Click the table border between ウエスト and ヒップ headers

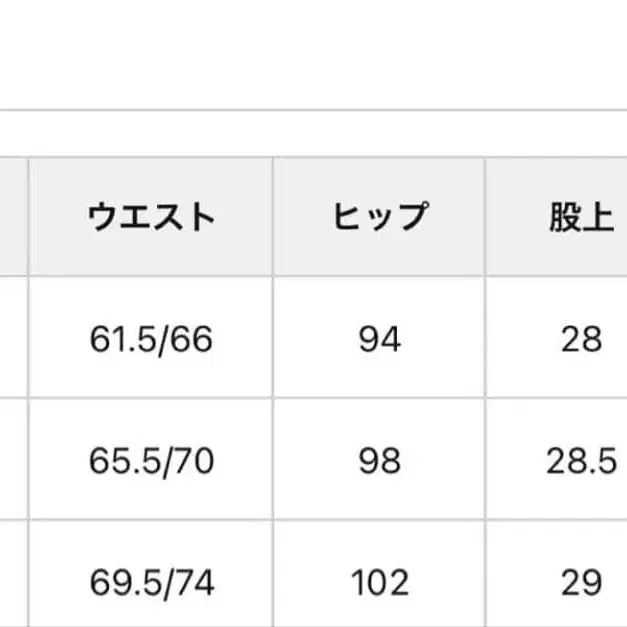(x=273, y=217)
